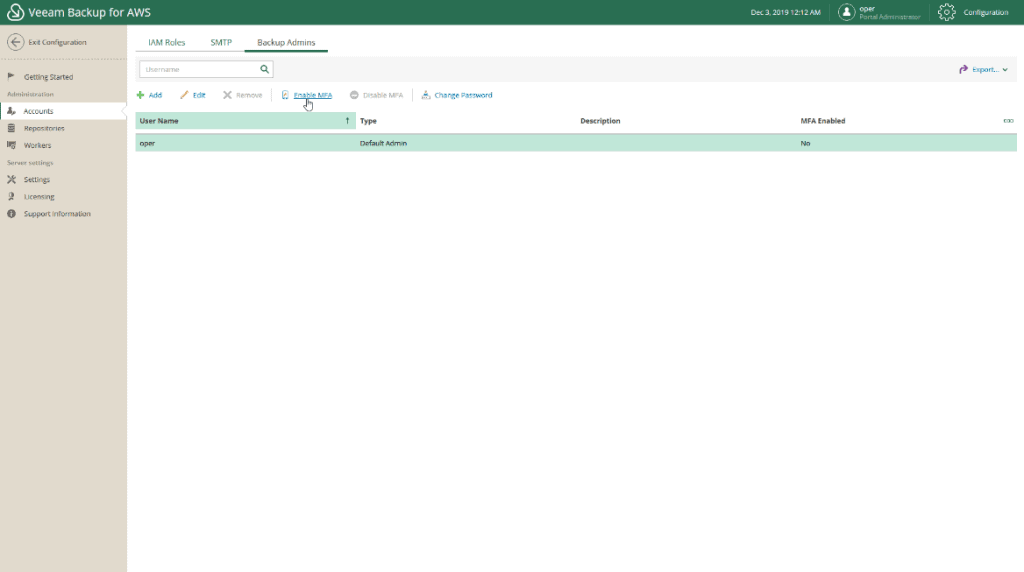Click the Disable MFA circle icon
The image size is (1024, 572).
[354, 95]
